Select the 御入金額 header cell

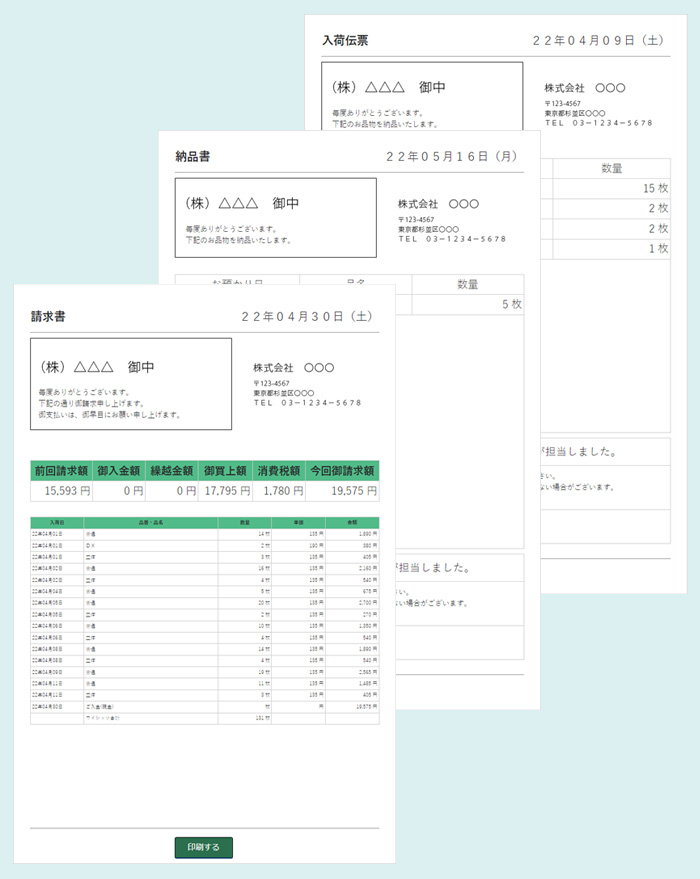120,471
